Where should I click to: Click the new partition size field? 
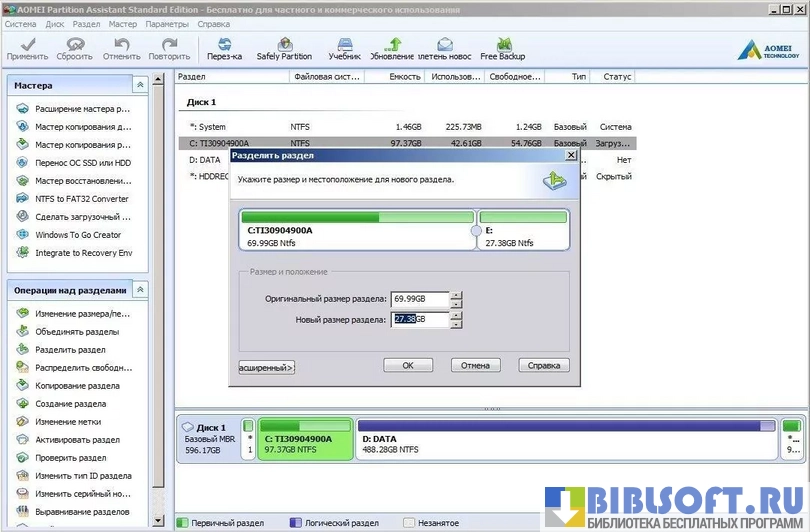point(418,319)
